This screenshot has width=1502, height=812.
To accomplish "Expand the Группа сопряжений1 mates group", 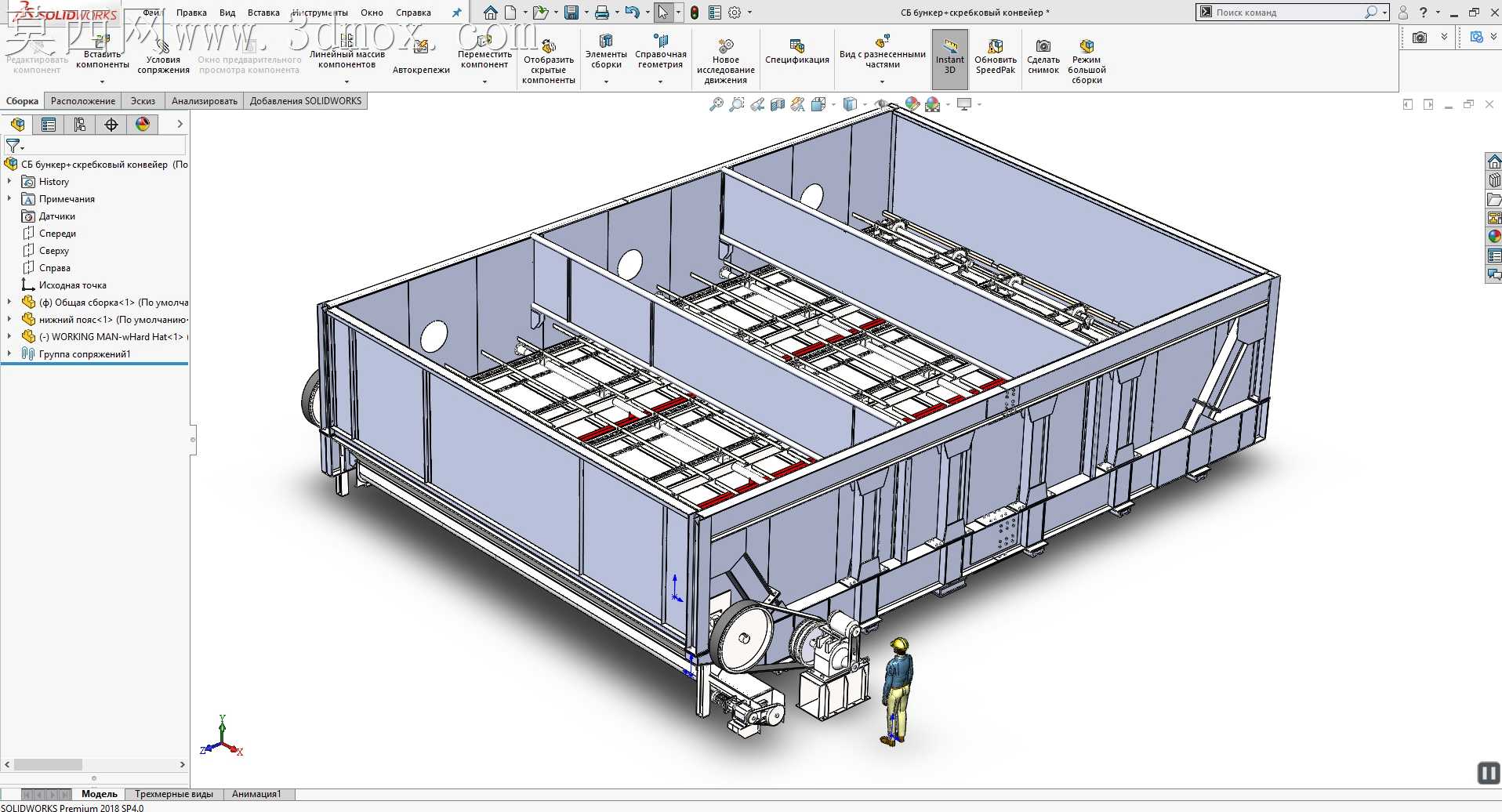I will pos(9,354).
